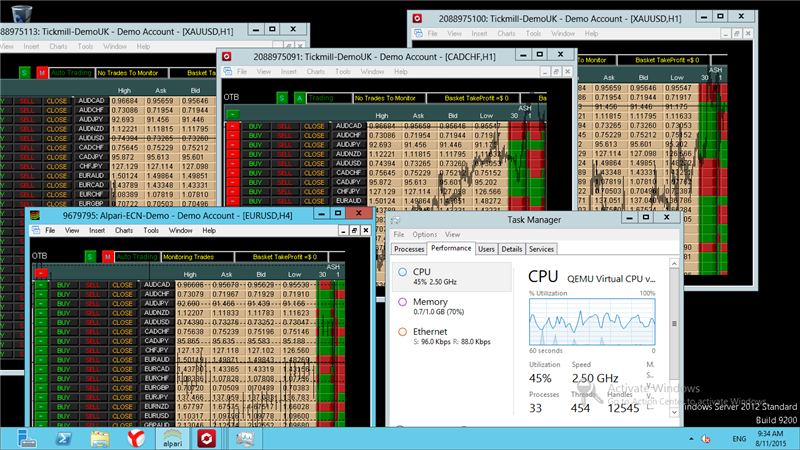Select the Ethernet resource in Task Manager
Screen dimensions: 800x450
pyautogui.click(x=452, y=336)
